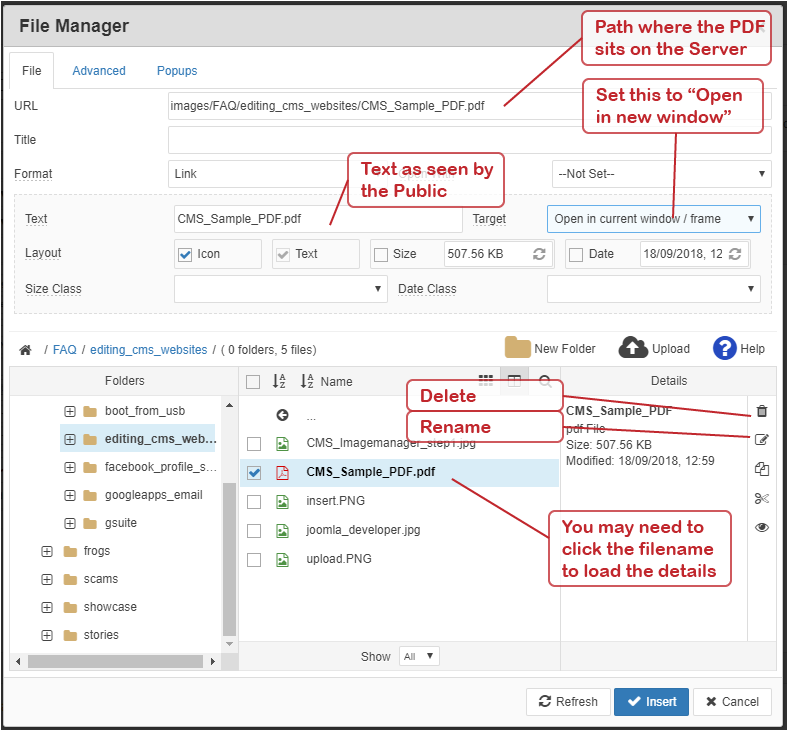The image size is (789, 731).
Task: Refresh the file Date value icon
Action: (x=735, y=254)
